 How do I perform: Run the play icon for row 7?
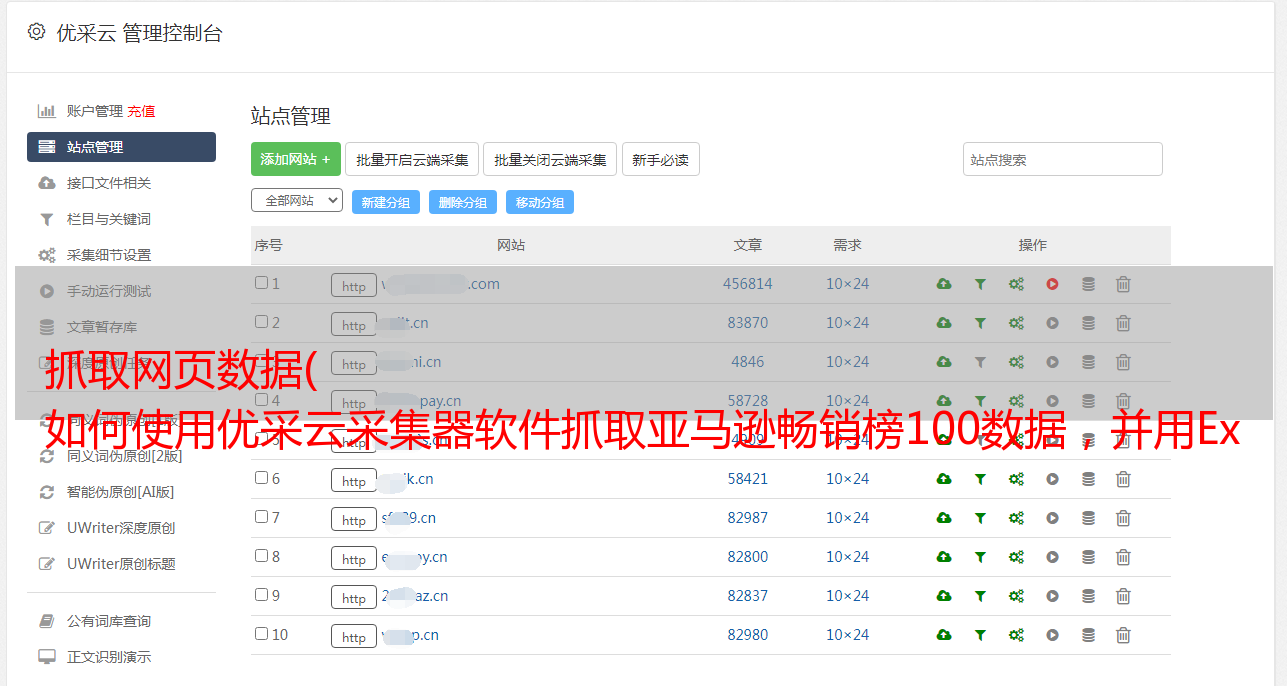click(x=1052, y=518)
